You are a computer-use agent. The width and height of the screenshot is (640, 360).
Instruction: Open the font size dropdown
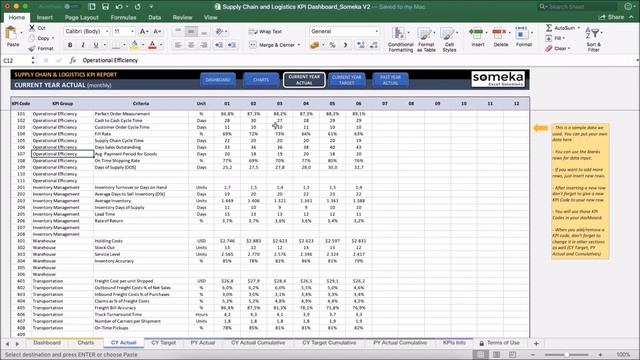124,31
